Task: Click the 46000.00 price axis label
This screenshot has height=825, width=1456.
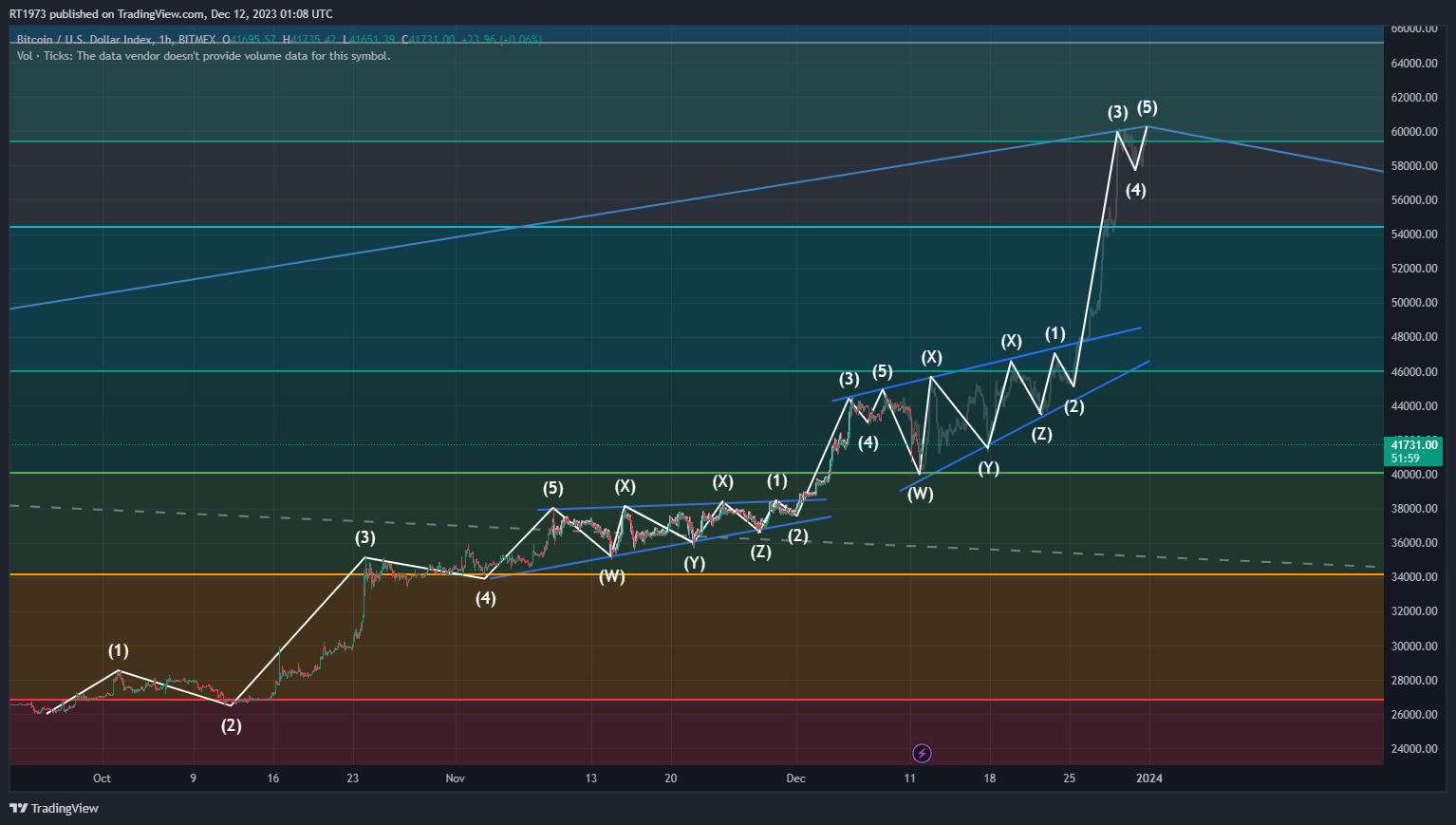Action: pos(1414,371)
